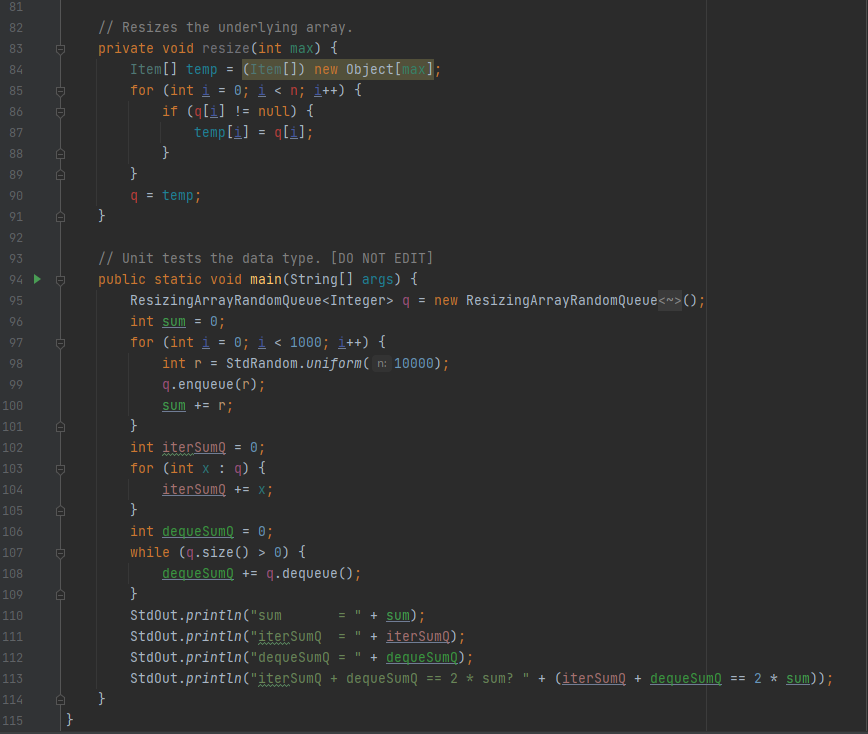Click line number 110 in the gutter
The width and height of the screenshot is (868, 734).
(14, 615)
